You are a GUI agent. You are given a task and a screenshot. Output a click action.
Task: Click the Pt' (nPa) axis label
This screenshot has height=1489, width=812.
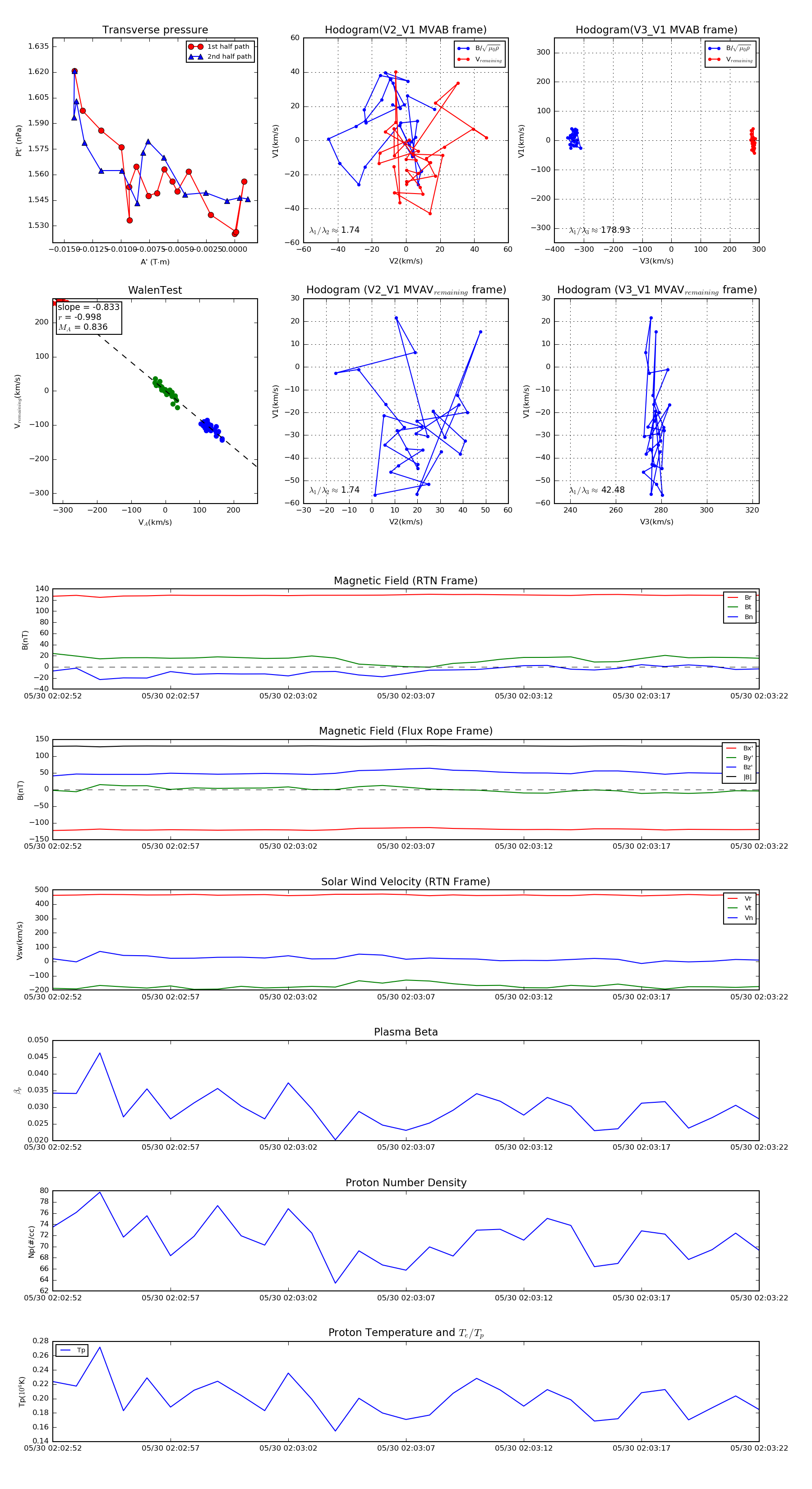tap(18, 140)
